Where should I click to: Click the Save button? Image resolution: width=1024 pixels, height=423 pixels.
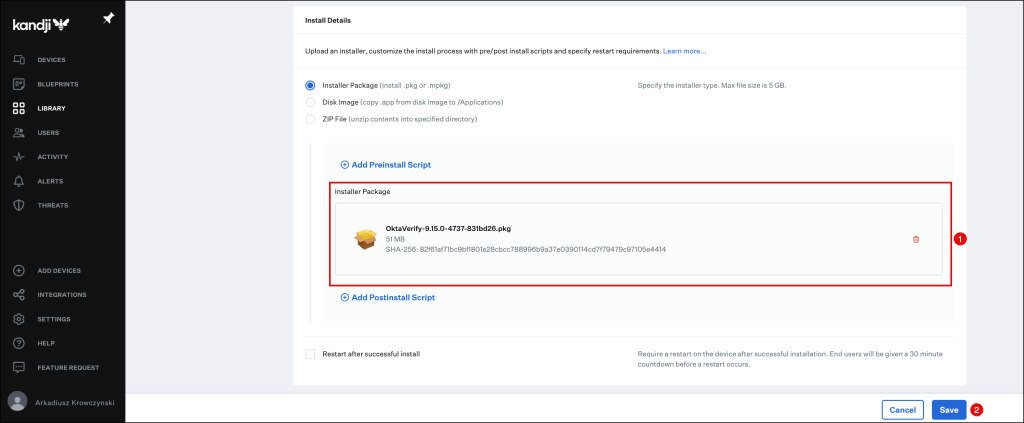(948, 409)
